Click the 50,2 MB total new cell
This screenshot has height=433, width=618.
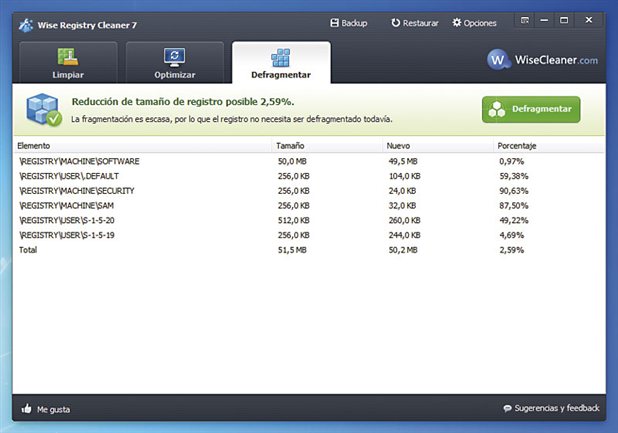tap(403, 250)
